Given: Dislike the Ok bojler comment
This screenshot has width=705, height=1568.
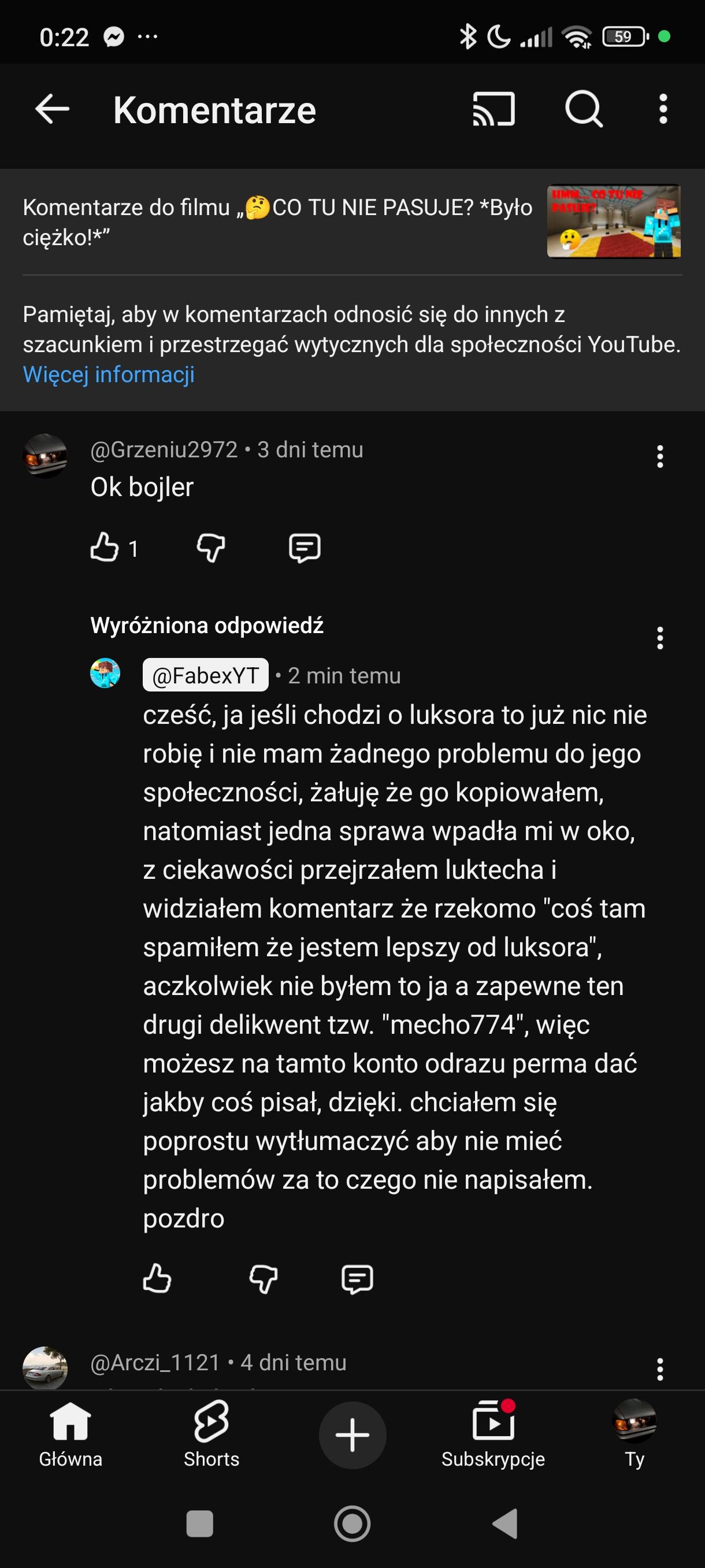Looking at the screenshot, I should (211, 547).
